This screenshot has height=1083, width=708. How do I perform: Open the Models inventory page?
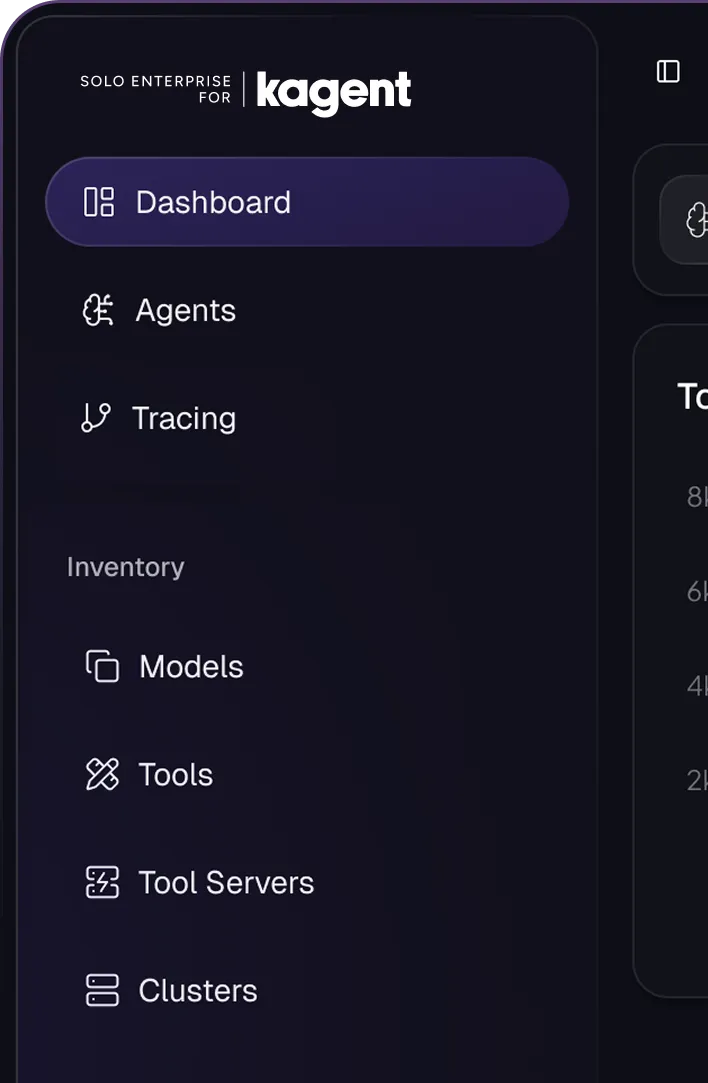191,666
